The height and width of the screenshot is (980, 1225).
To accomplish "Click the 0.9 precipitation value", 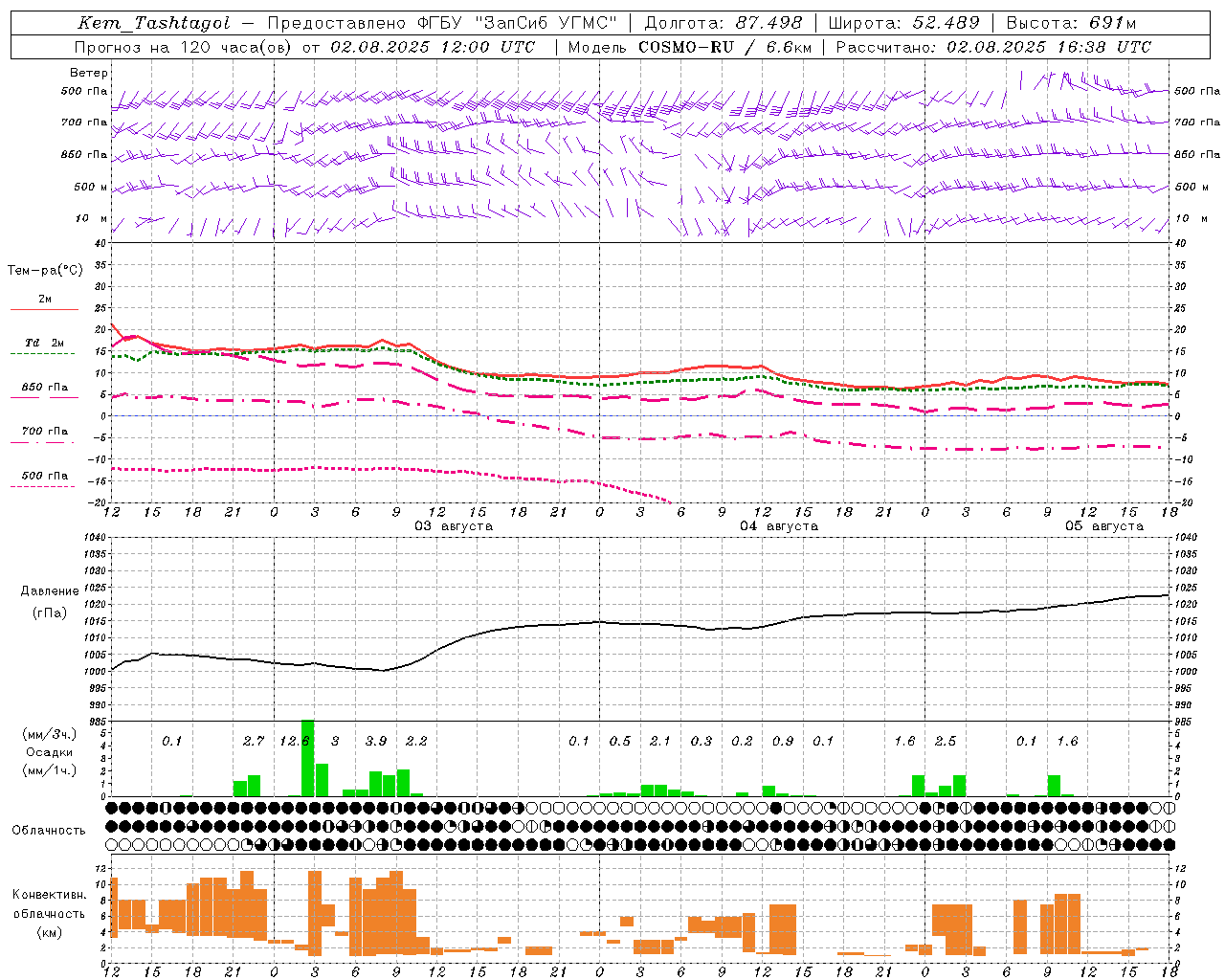I will pos(783,742).
